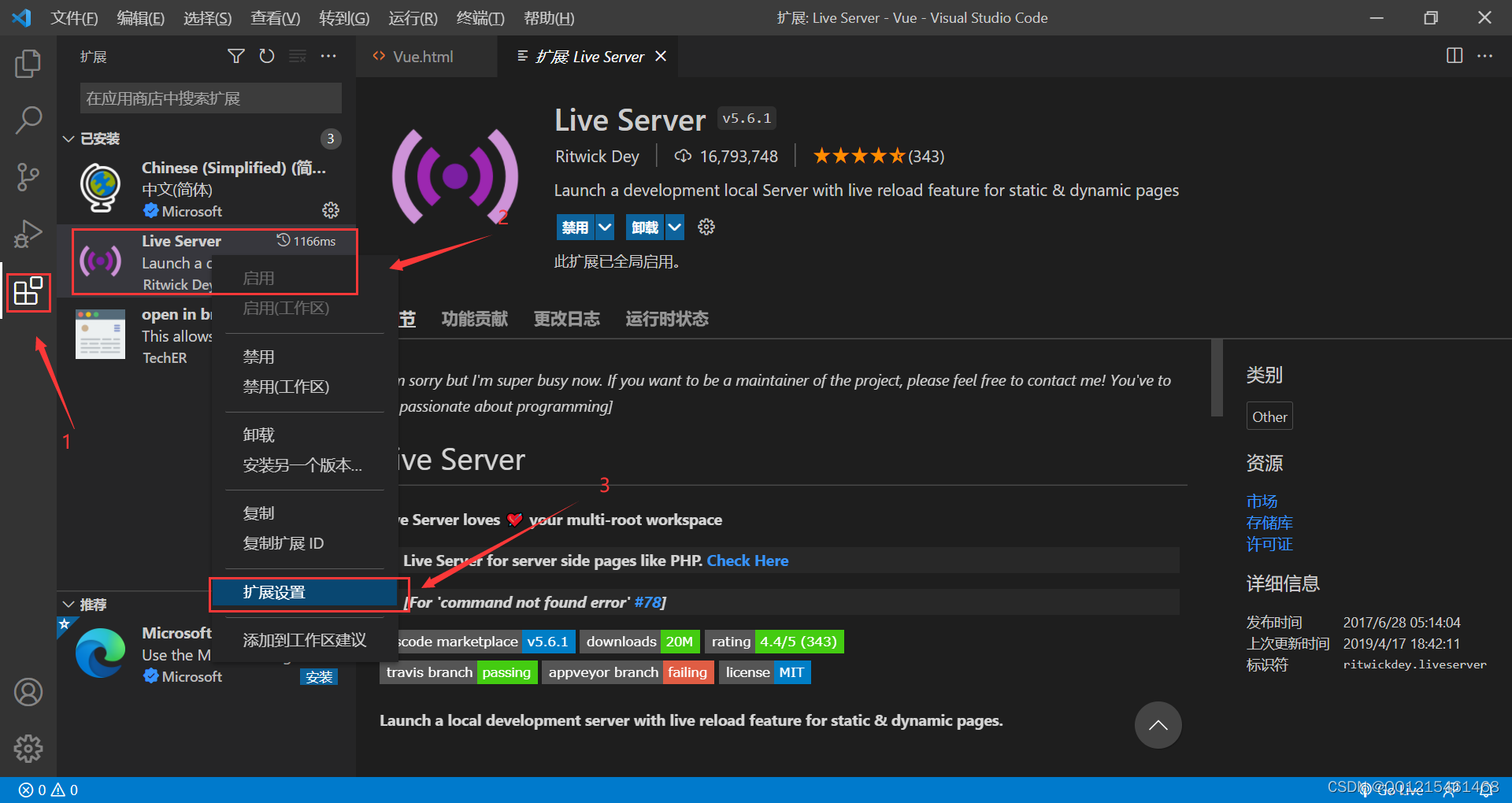Install the Microsoft Edge recommended extension

click(319, 677)
